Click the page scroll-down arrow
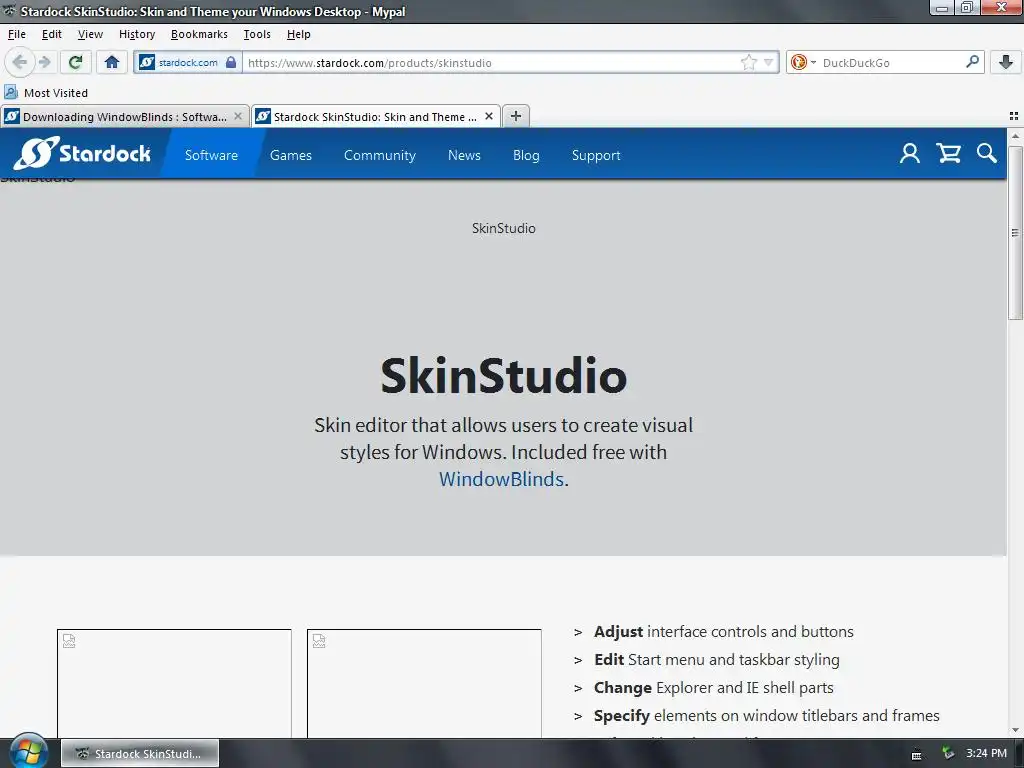This screenshot has height=768, width=1024. point(1015,730)
